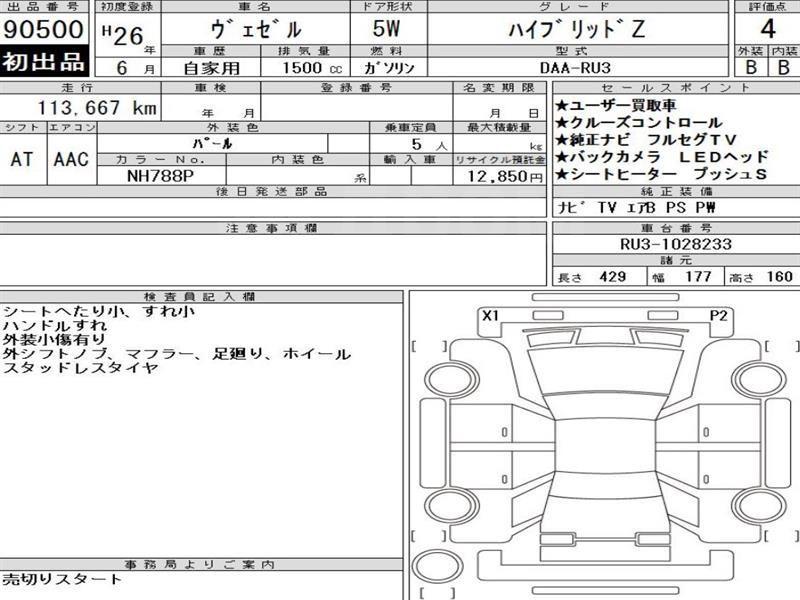Select the exterior color パール

(212, 143)
